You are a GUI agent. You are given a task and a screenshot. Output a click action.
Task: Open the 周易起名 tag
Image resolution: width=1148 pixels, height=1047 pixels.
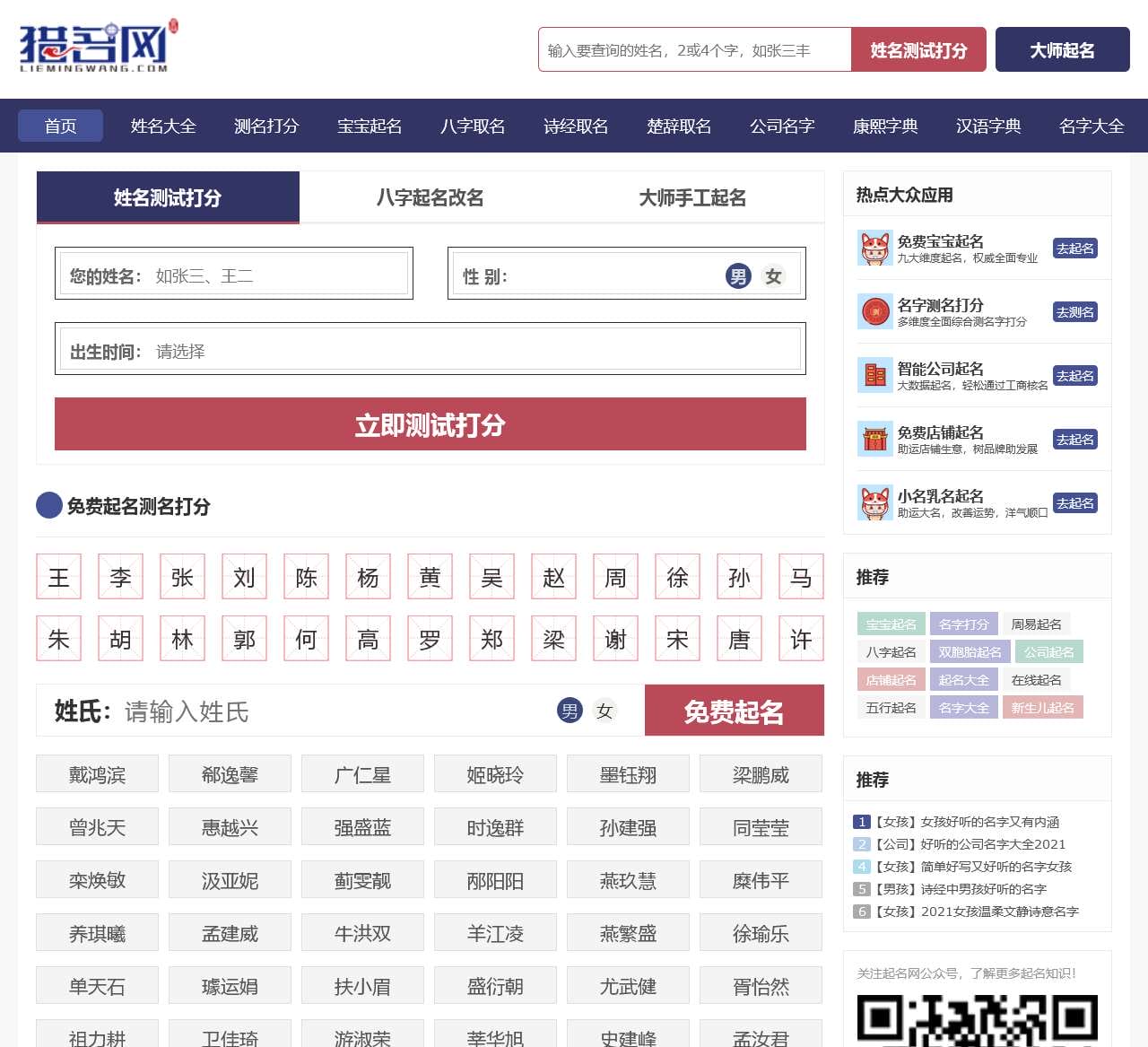[1037, 624]
